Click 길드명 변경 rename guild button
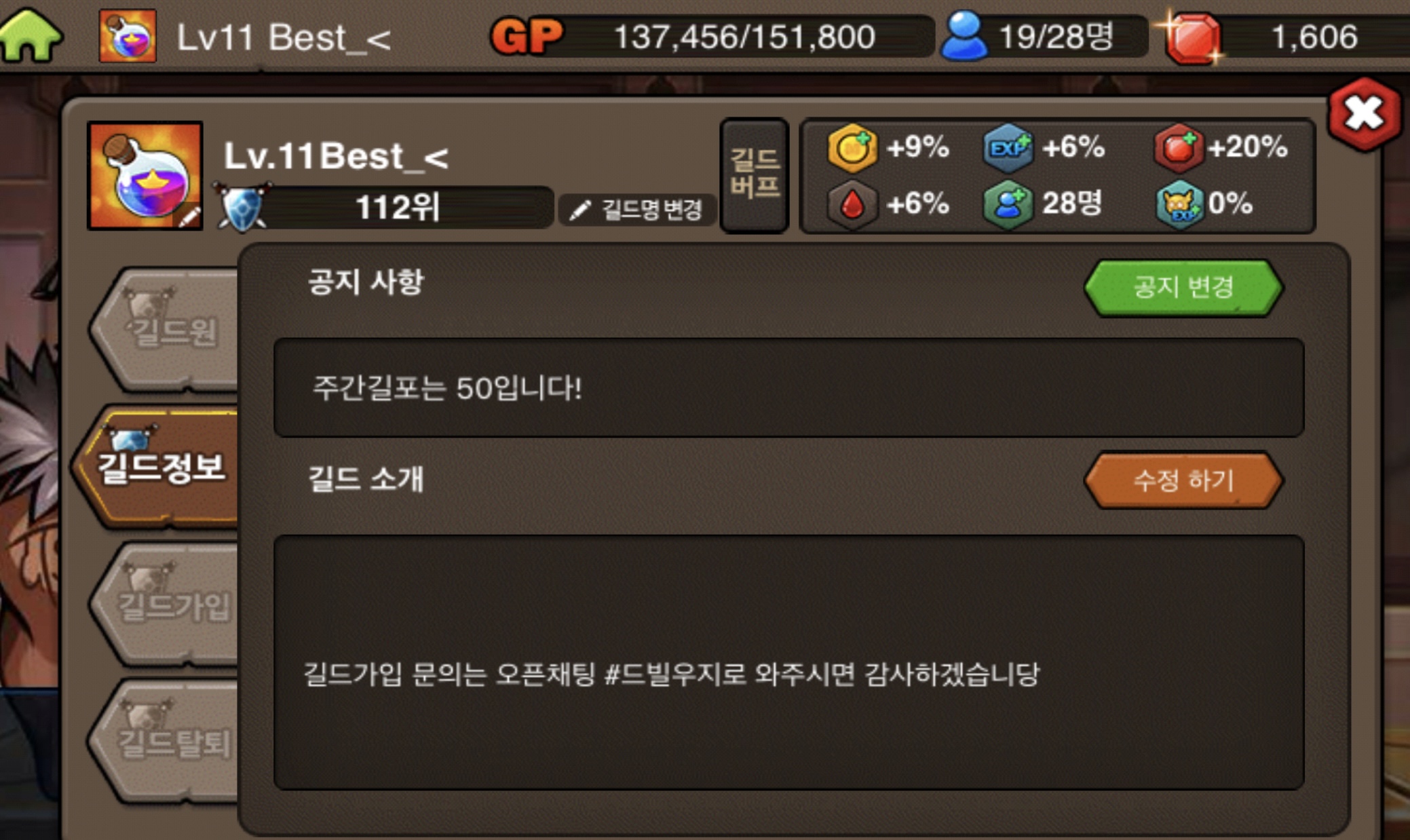This screenshot has height=840, width=1410. [636, 209]
